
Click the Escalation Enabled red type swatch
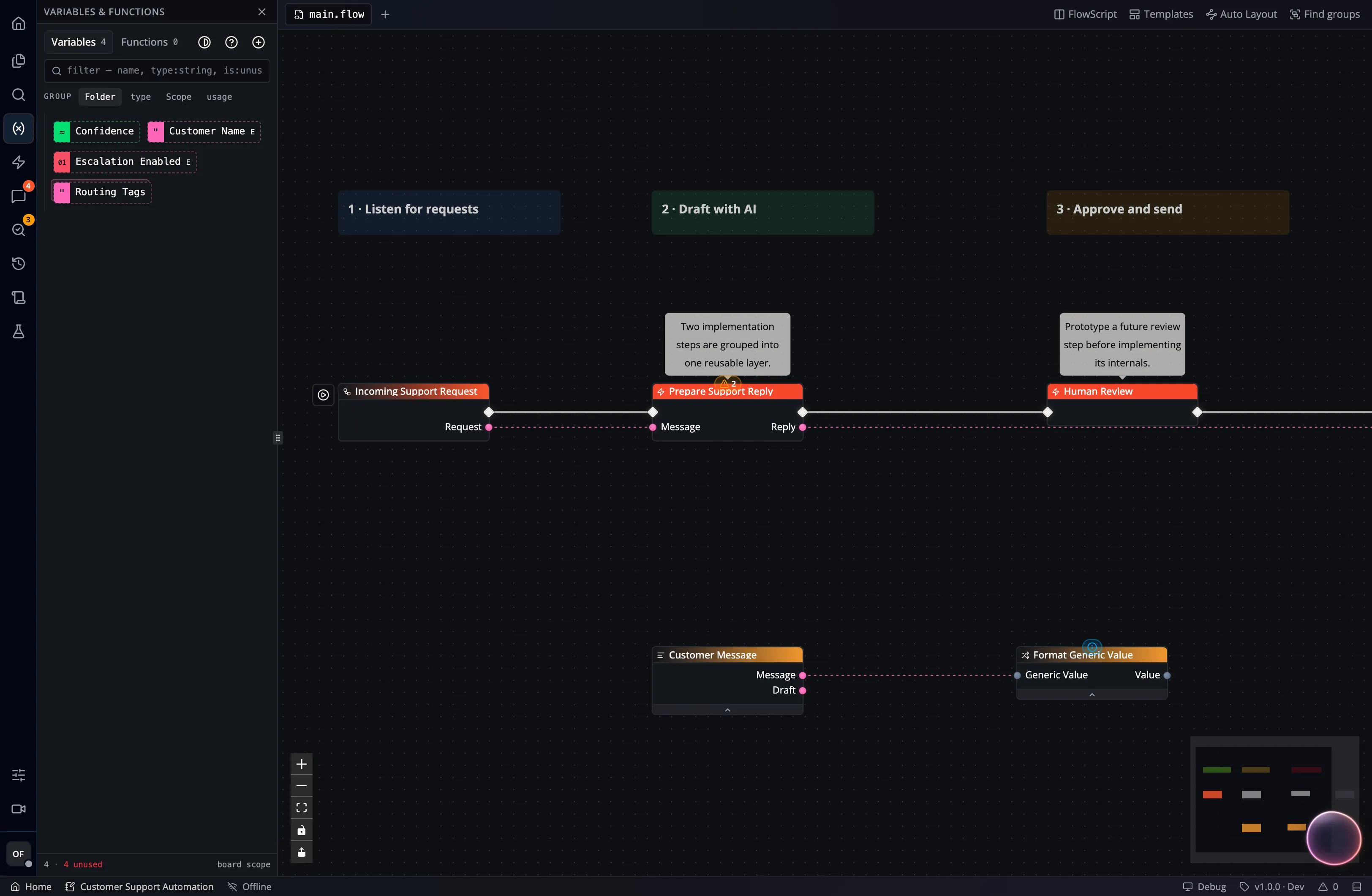coord(62,162)
